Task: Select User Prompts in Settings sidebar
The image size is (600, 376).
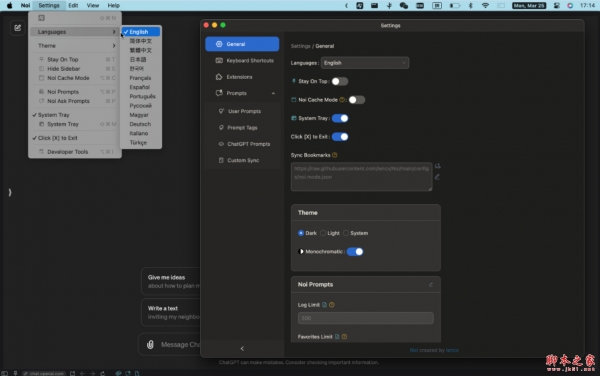Action: (x=242, y=111)
